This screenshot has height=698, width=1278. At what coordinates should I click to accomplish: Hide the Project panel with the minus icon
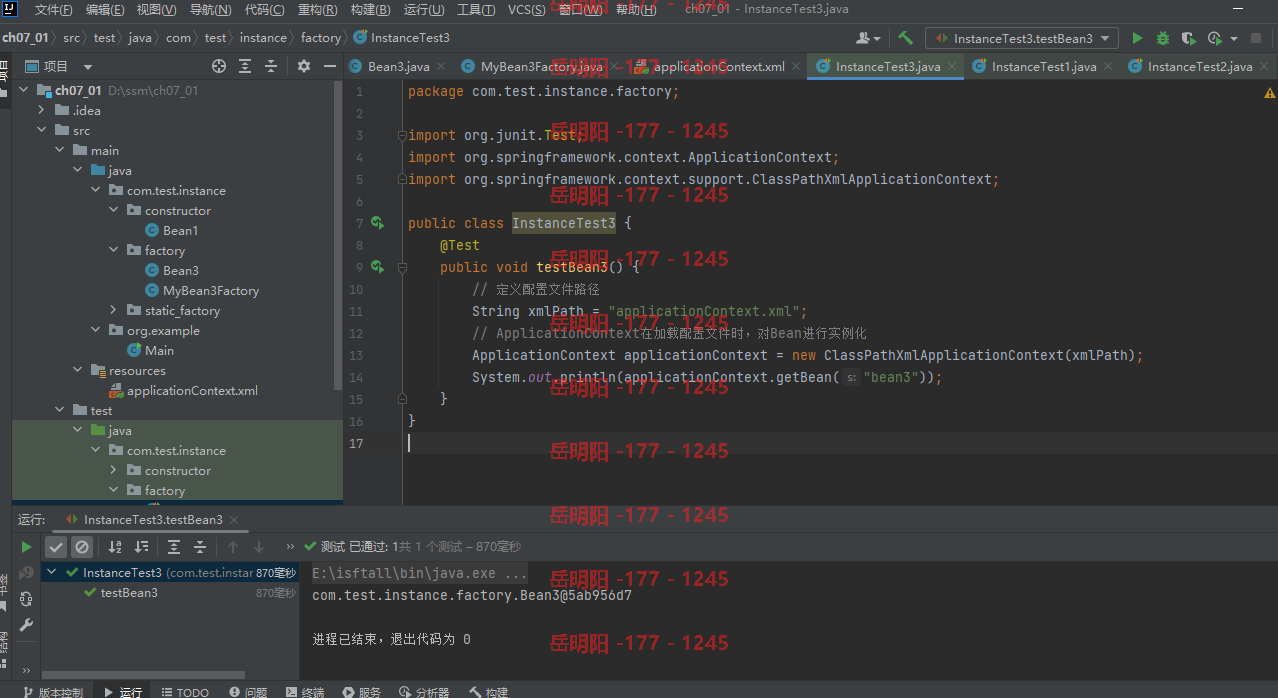[330, 66]
